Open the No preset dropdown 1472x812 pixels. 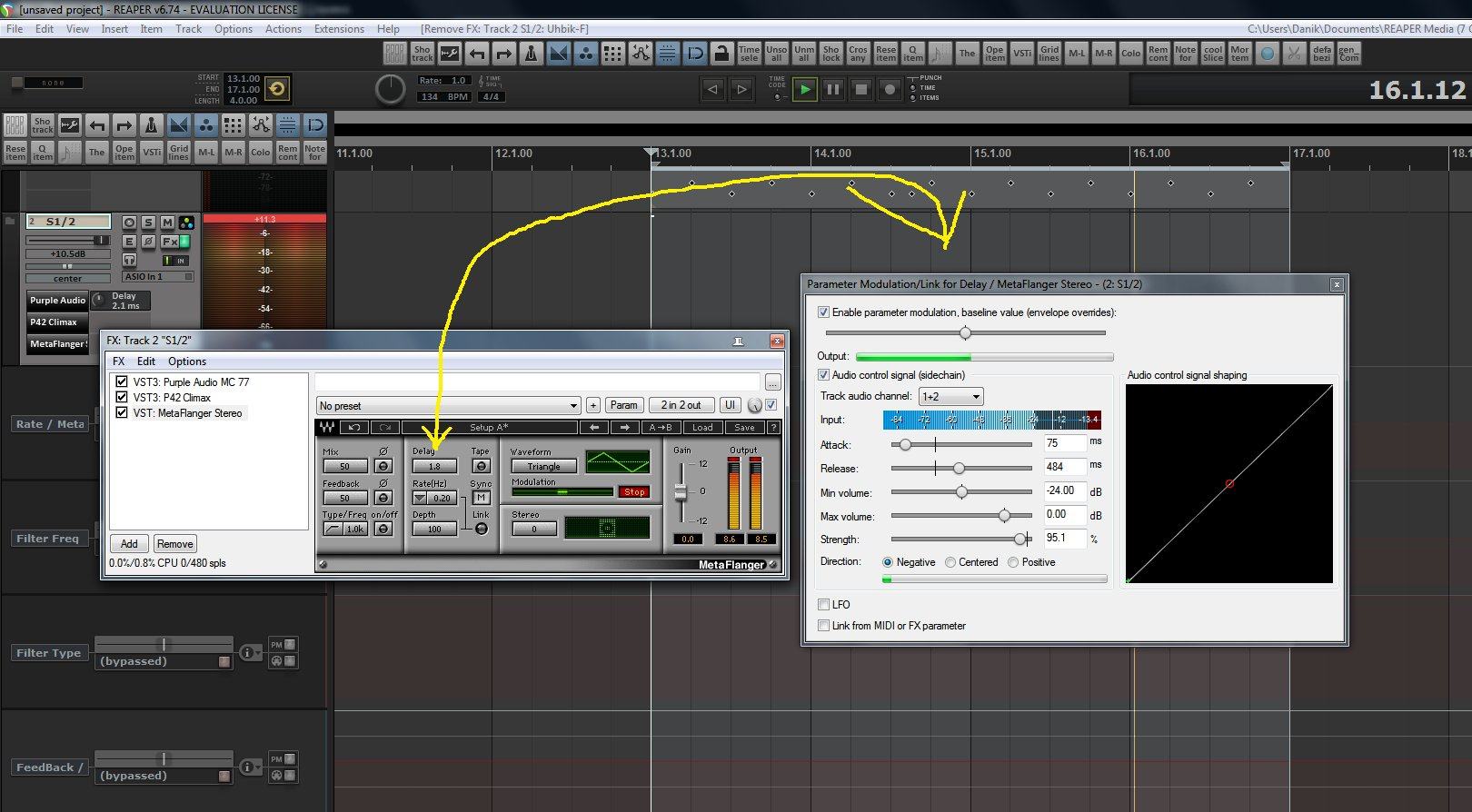(x=448, y=406)
